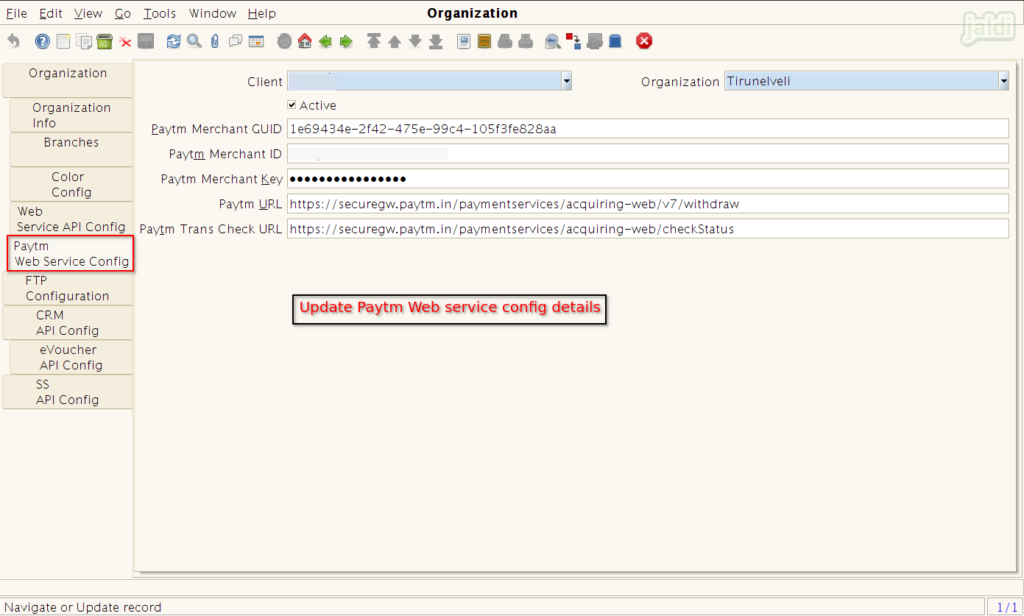Open the File menu
Viewport: 1024px width, 616px height.
coord(16,13)
